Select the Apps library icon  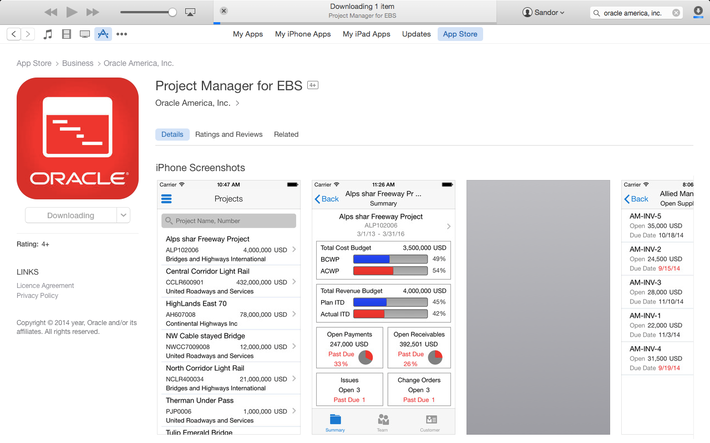pos(103,34)
